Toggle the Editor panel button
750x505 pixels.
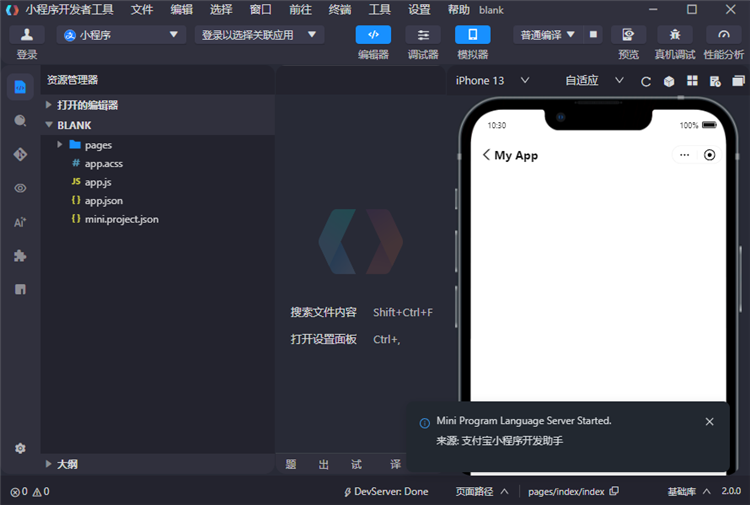373,34
